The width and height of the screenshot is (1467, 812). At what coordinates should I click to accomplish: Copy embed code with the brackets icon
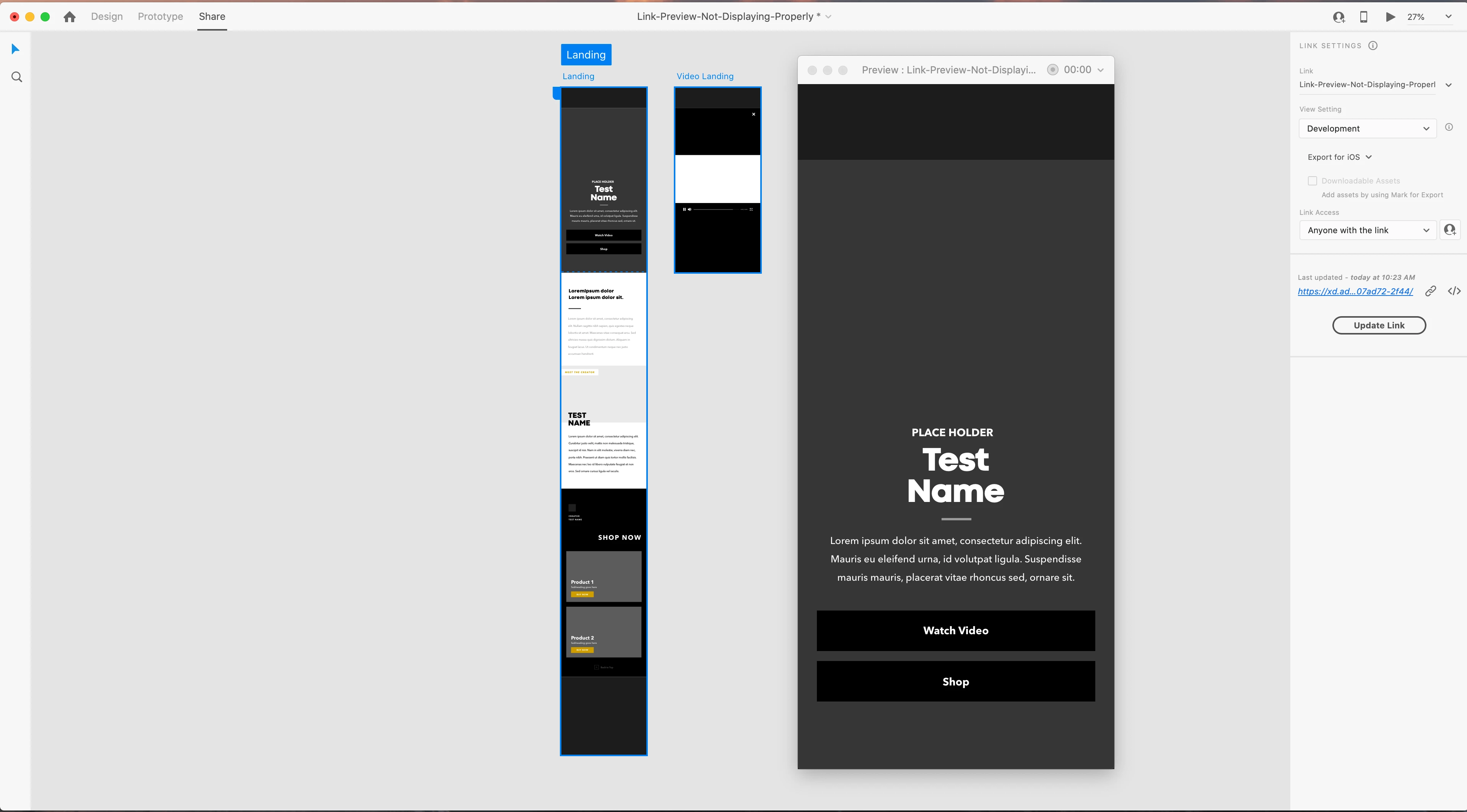[x=1454, y=292]
